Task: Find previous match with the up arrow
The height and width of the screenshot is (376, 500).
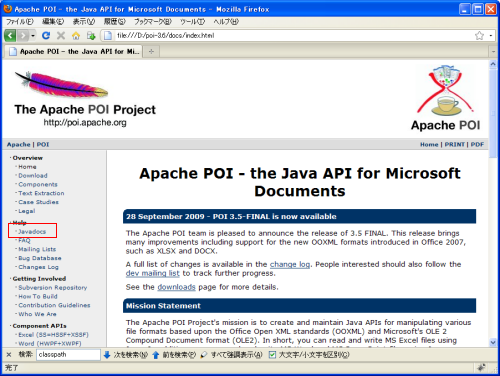Action: 156,355
